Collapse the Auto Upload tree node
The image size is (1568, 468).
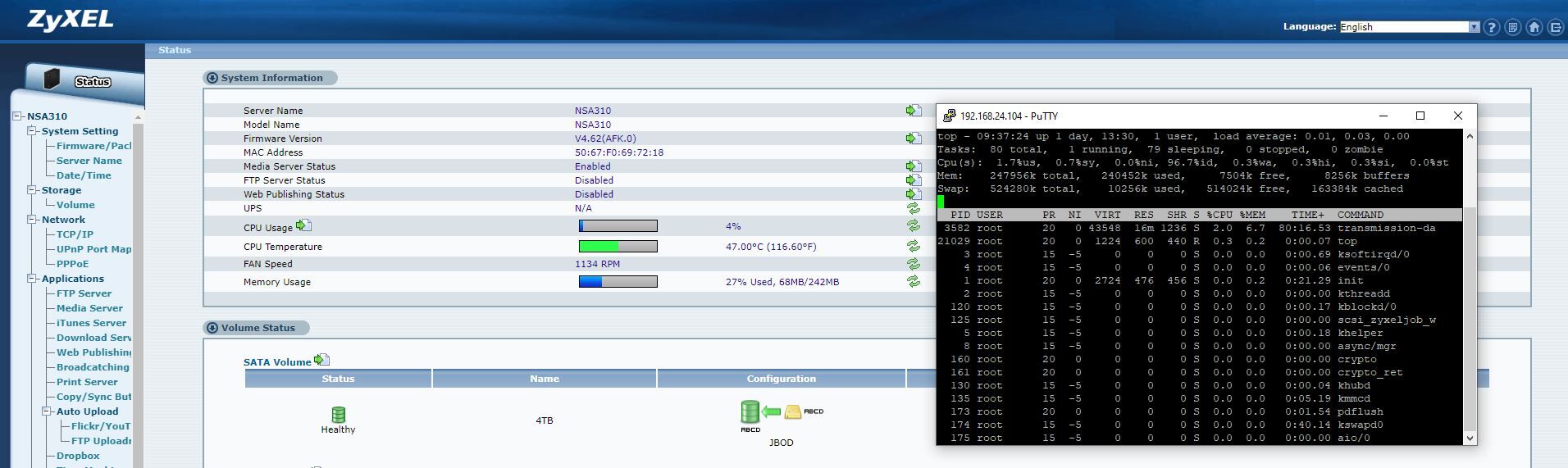coord(47,411)
